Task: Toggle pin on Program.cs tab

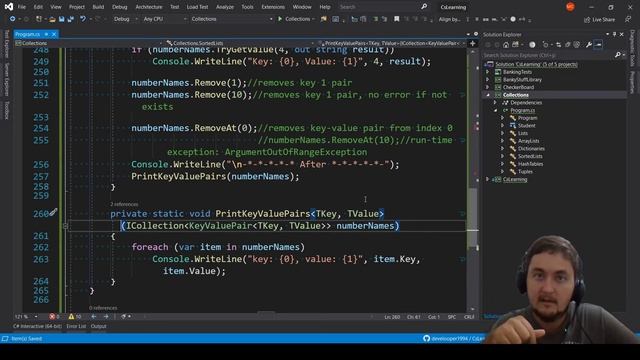Action: coord(46,34)
